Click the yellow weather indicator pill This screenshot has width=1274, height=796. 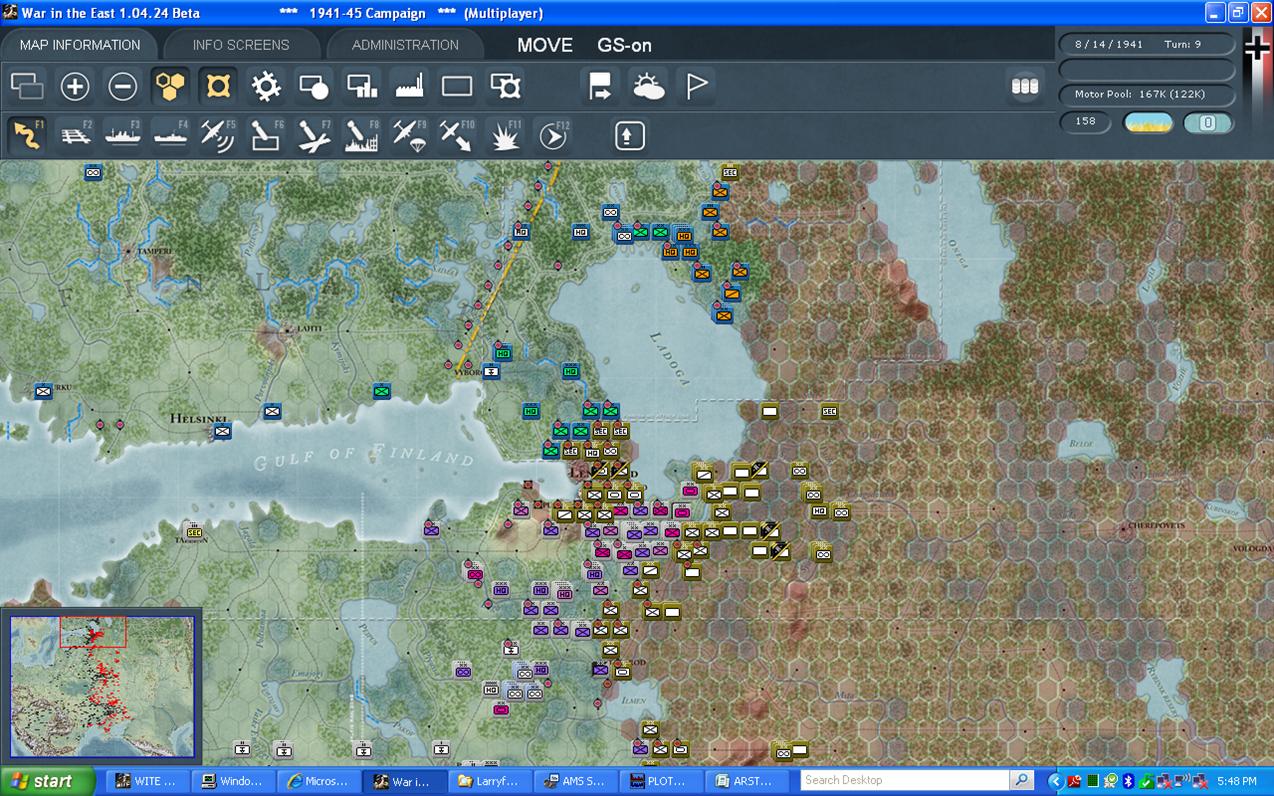click(x=1148, y=123)
